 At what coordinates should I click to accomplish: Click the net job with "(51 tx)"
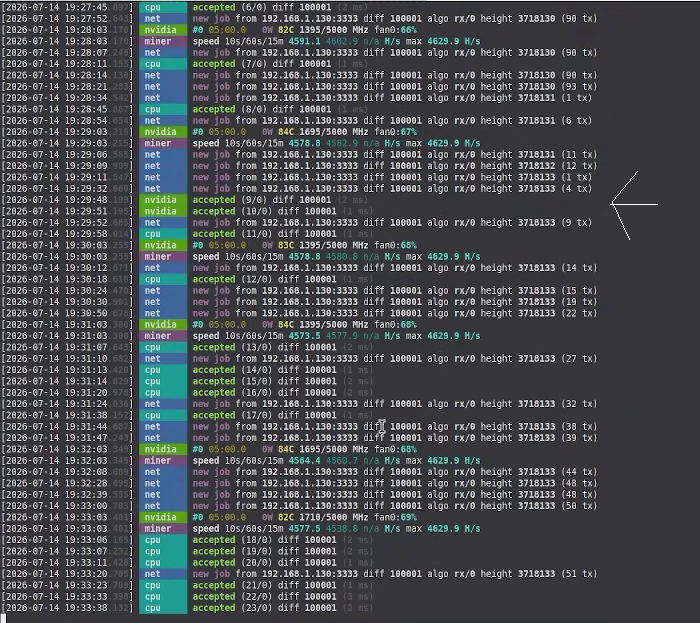pos(395,574)
